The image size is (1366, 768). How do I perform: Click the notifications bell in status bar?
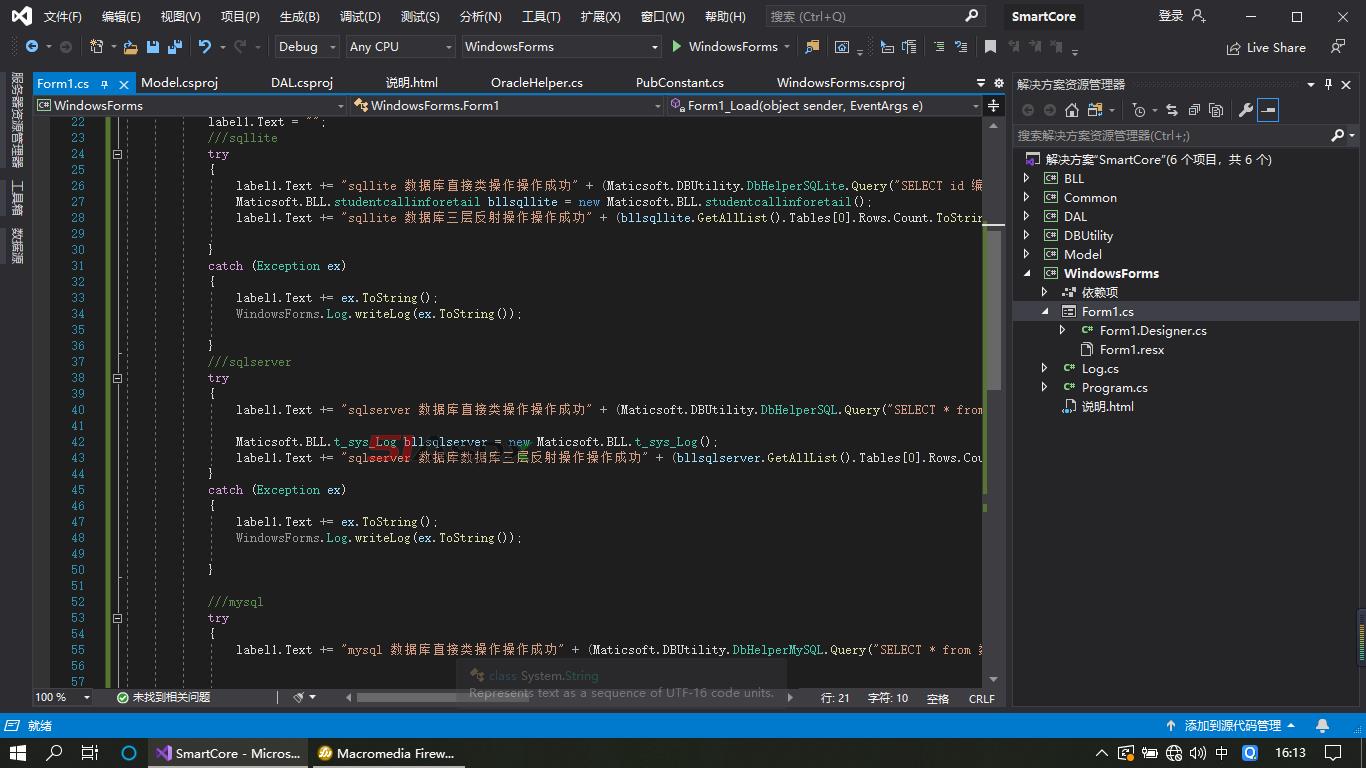(1322, 726)
